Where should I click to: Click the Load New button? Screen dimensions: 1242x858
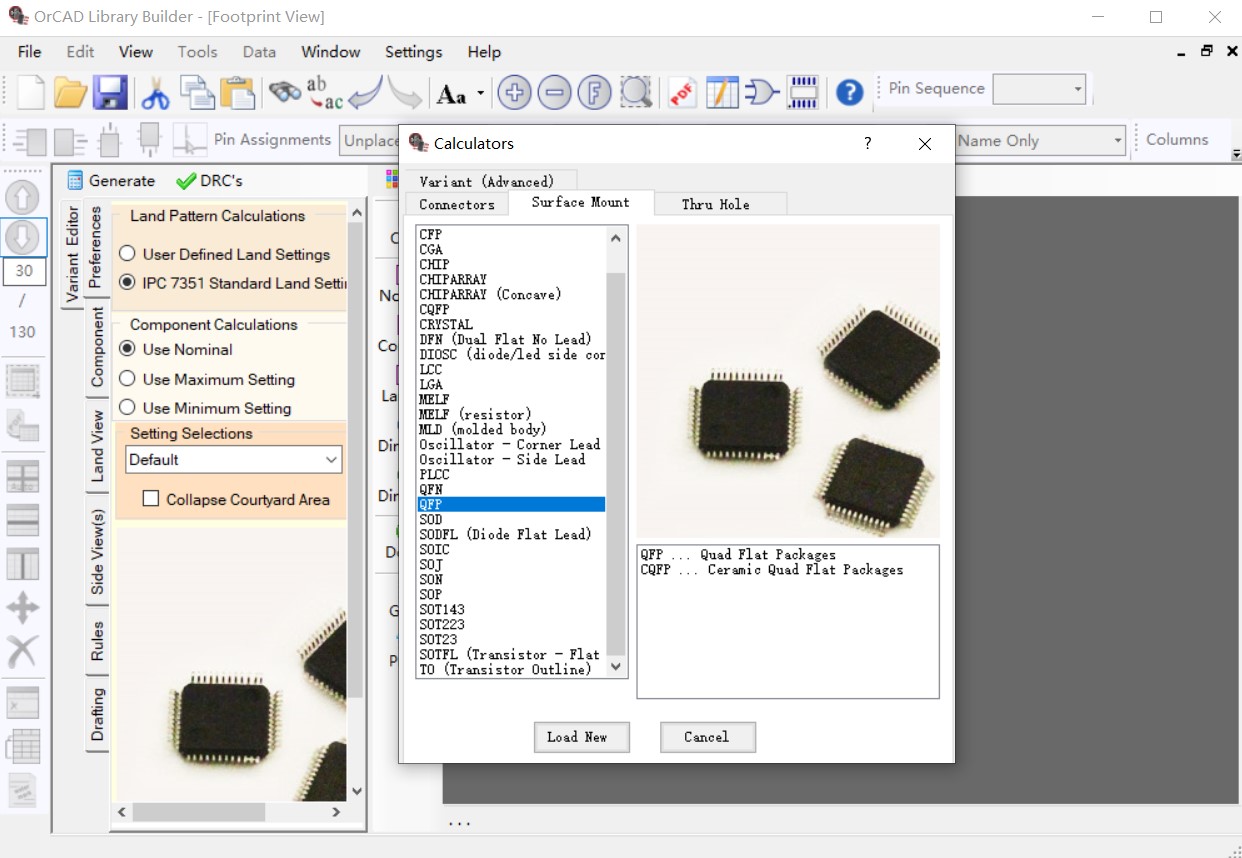581,737
